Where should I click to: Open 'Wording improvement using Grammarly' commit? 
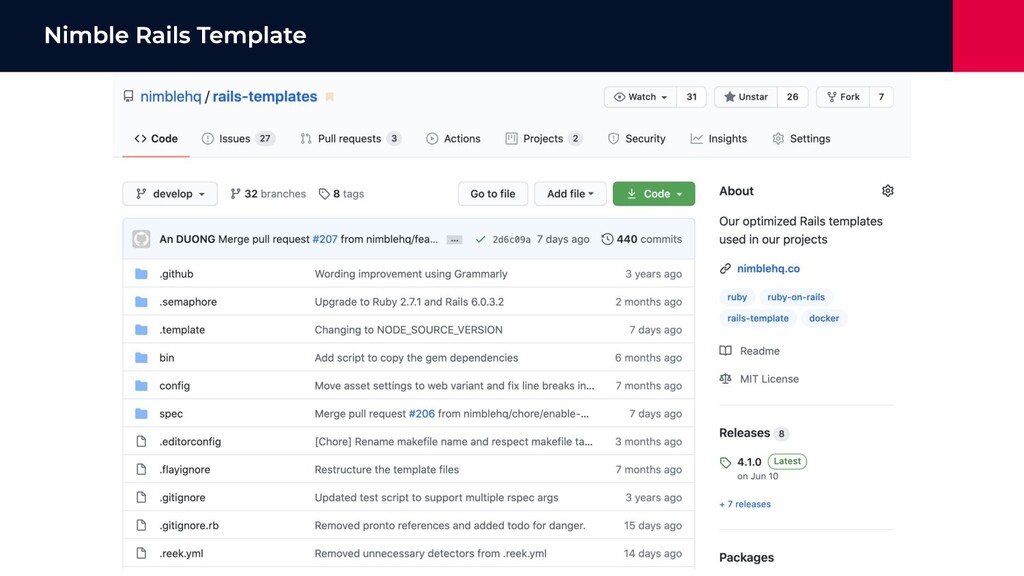(411, 274)
